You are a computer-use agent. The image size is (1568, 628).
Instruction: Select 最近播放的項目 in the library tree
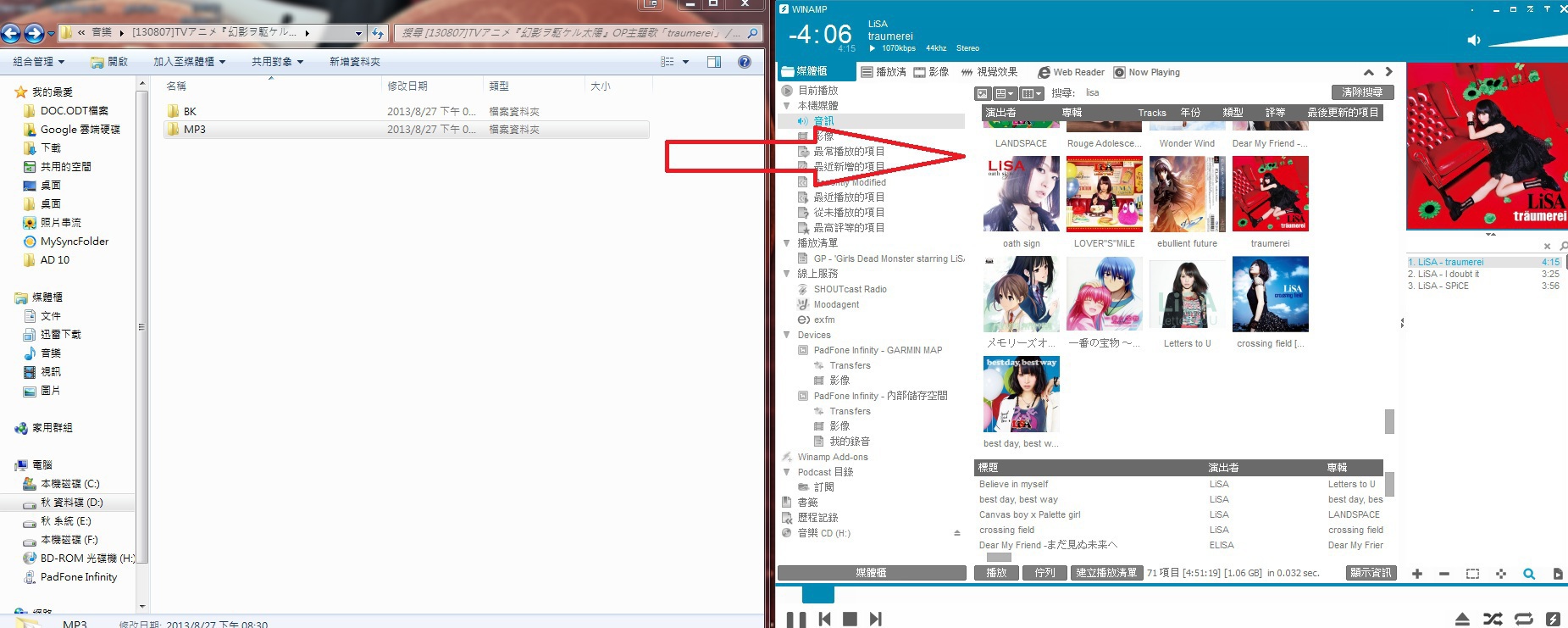tap(849, 197)
